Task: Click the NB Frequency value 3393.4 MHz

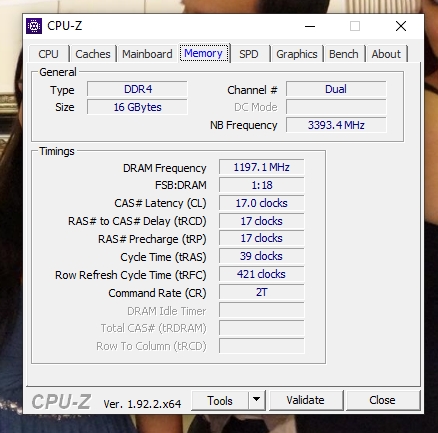Action: (x=336, y=125)
